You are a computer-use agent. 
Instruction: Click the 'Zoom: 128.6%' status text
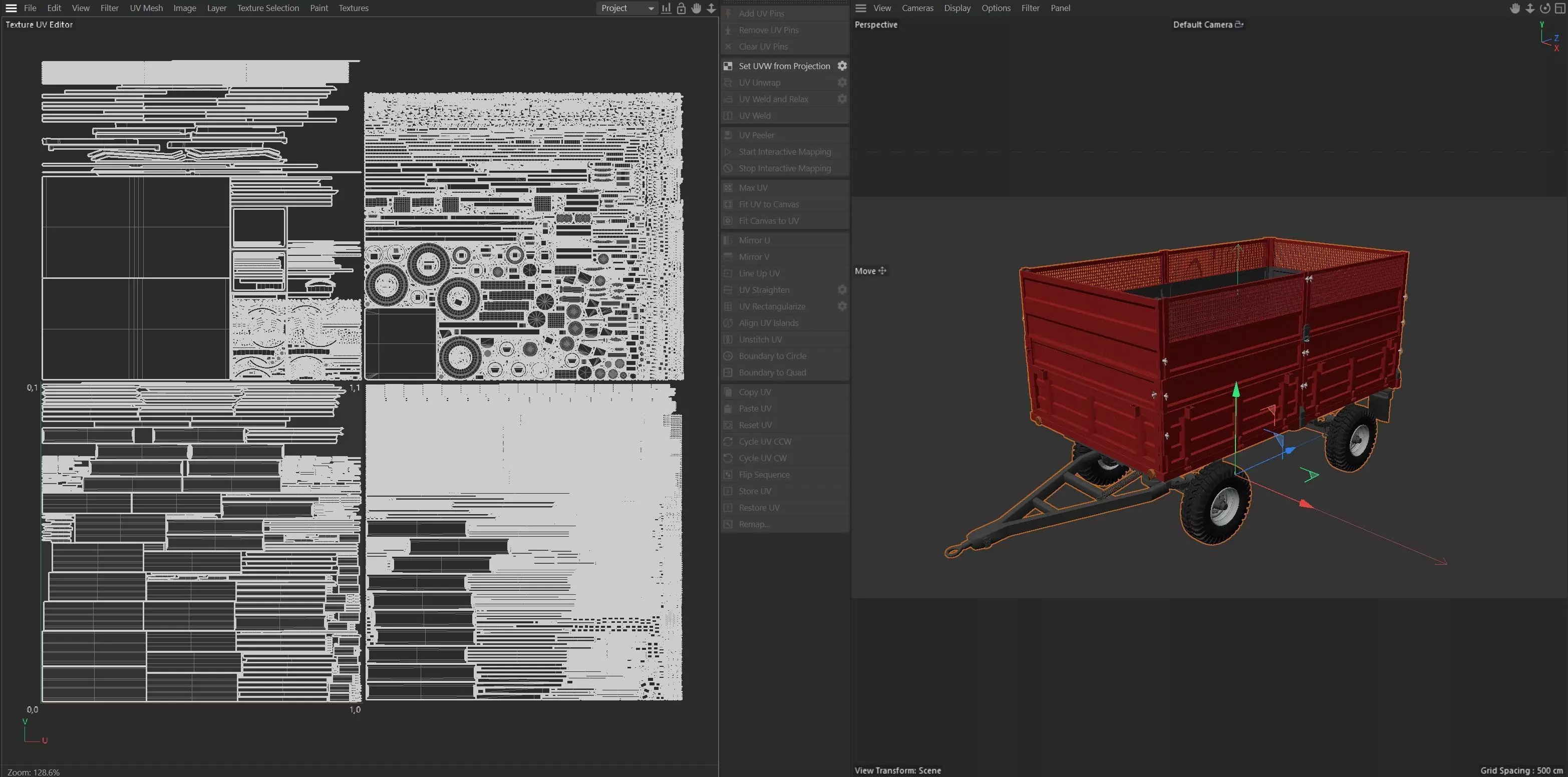click(x=34, y=772)
